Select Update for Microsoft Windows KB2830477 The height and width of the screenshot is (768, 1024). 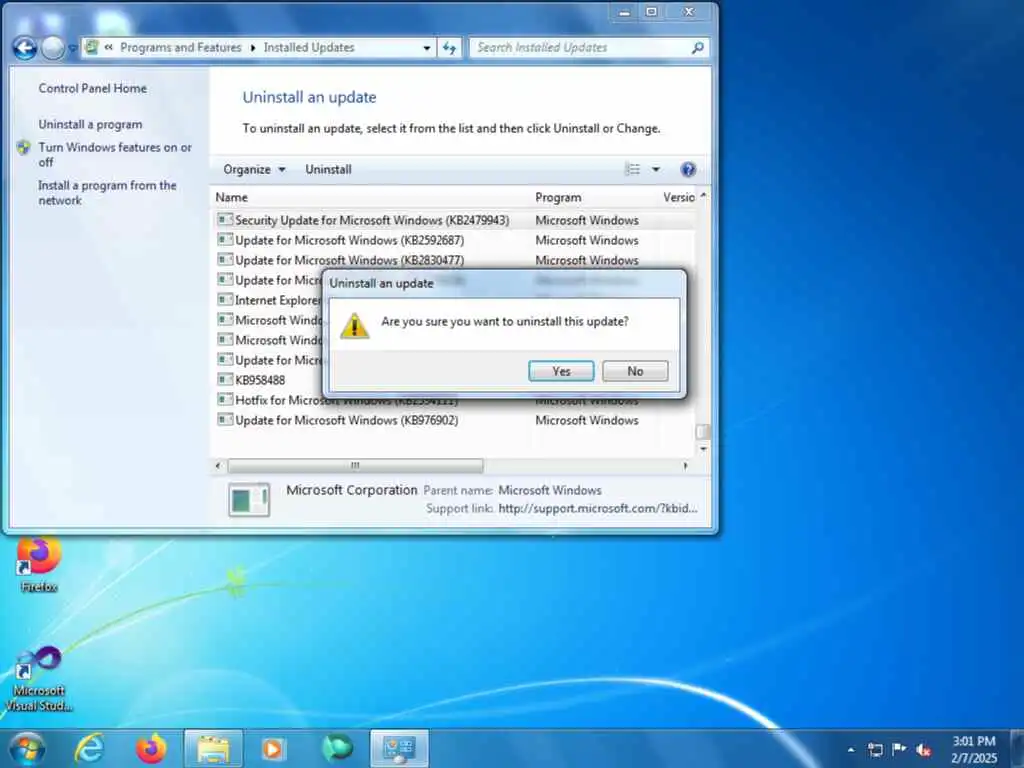[454, 260]
